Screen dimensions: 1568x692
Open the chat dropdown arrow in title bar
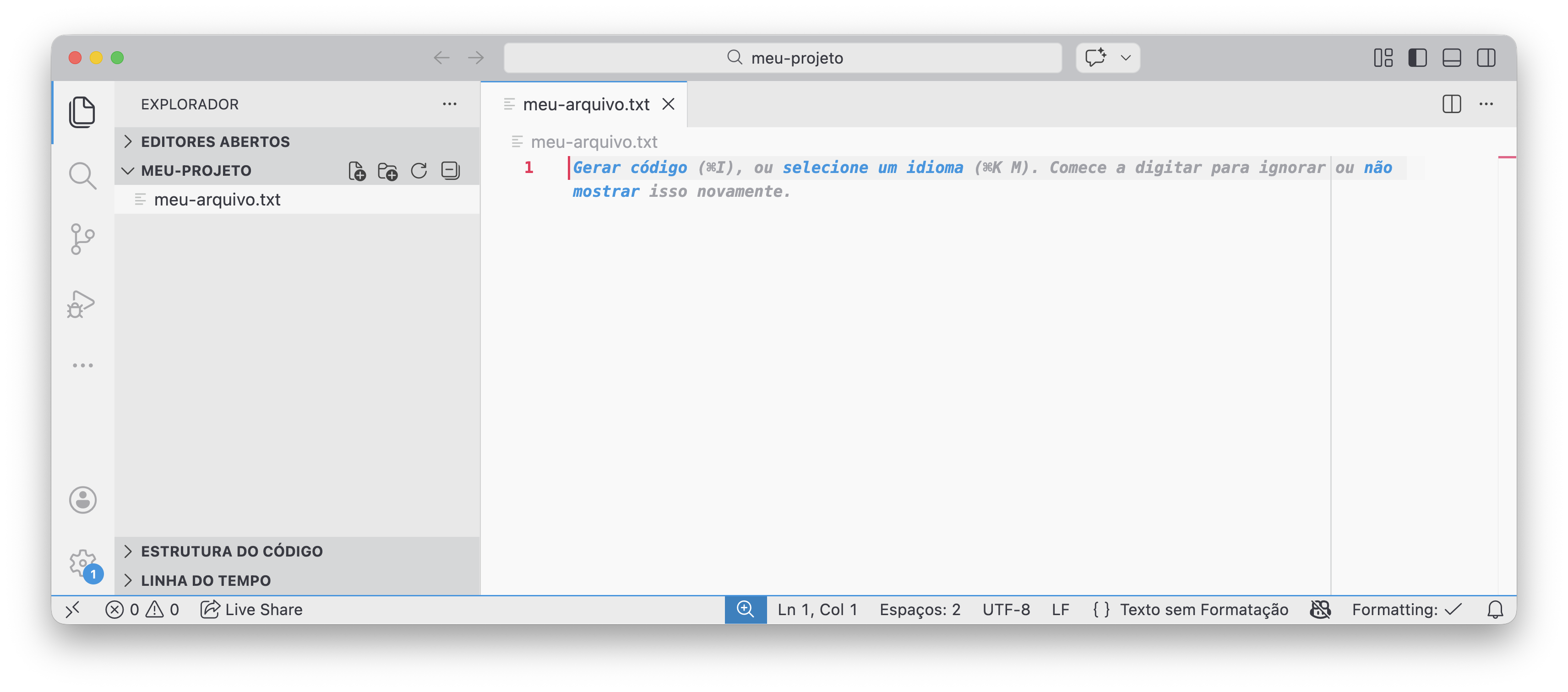click(x=1126, y=58)
